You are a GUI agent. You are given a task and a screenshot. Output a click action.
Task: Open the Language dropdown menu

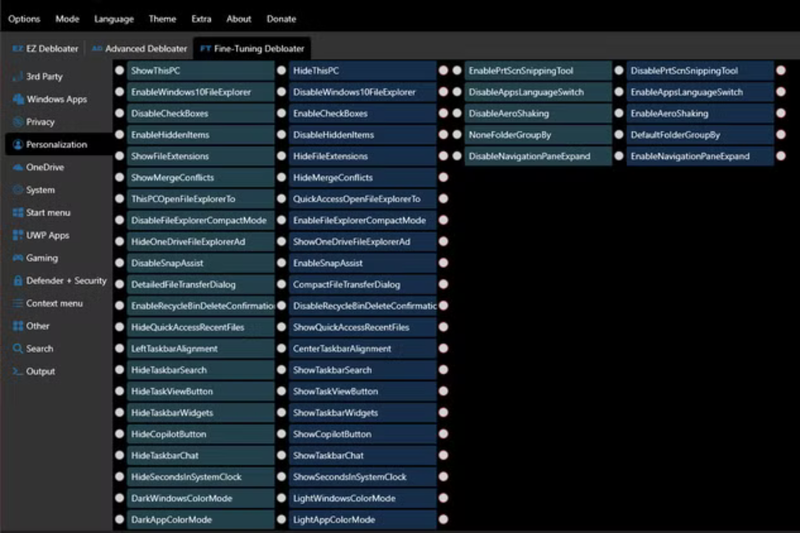click(x=113, y=18)
